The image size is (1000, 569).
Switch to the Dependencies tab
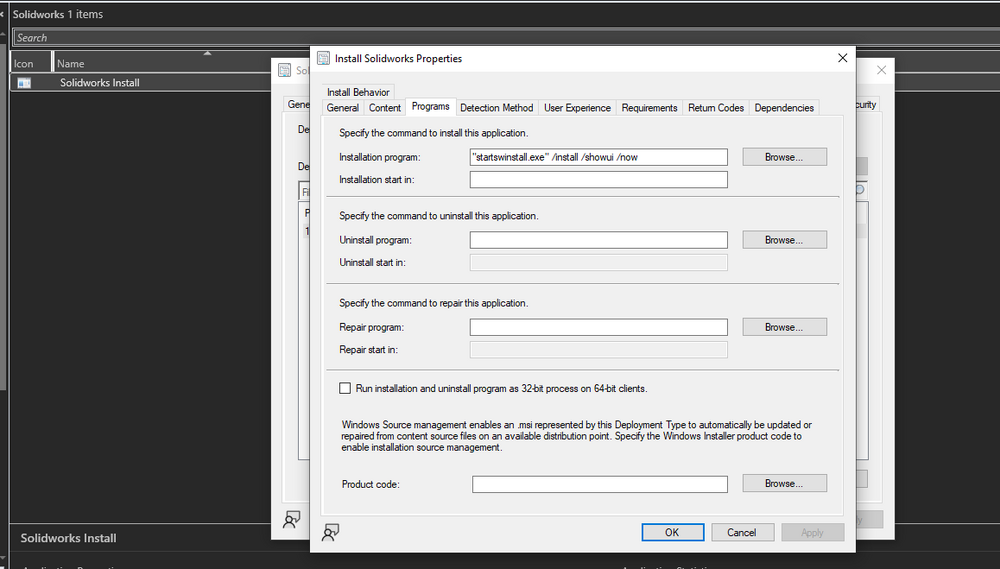784,108
